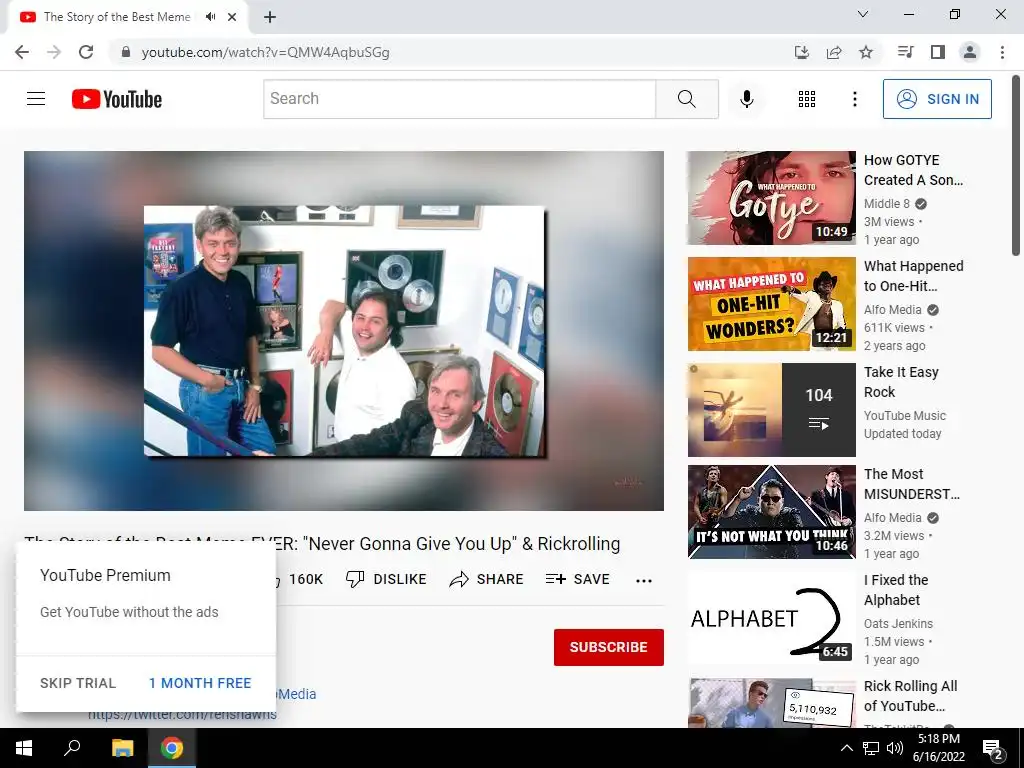Image resolution: width=1024 pixels, height=768 pixels.
Task: Open Rick Rolling All of YouTube thumbnail
Action: pos(771,703)
